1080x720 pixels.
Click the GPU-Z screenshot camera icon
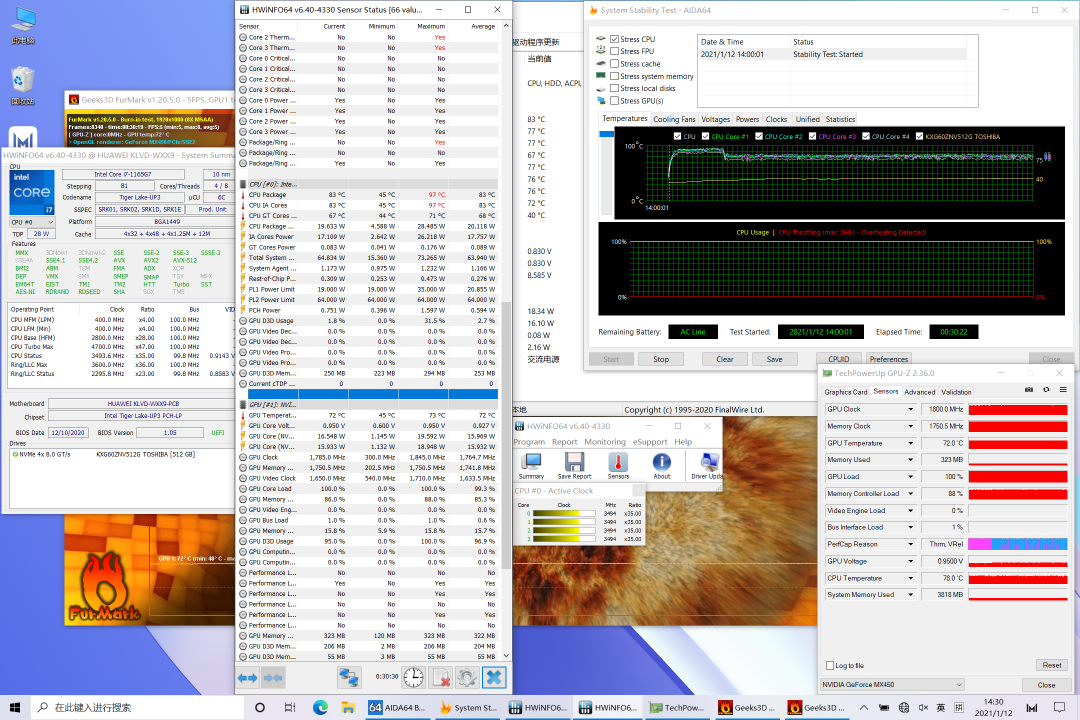(x=1029, y=389)
